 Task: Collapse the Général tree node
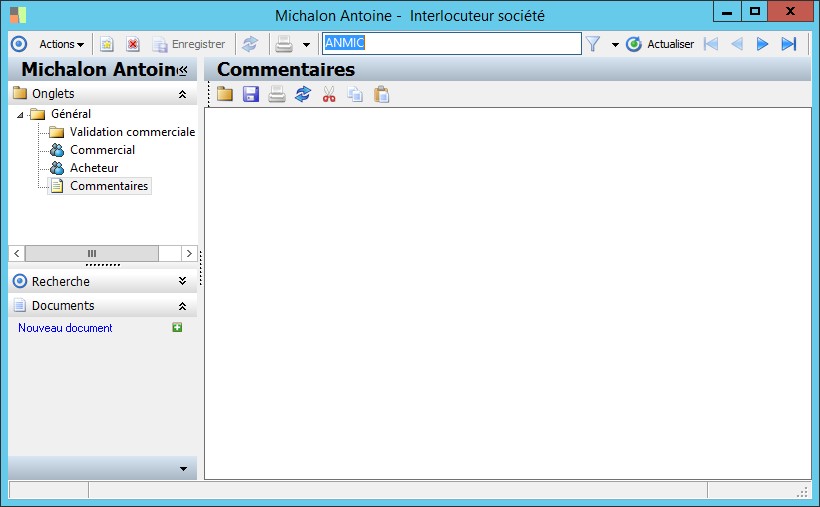point(20,115)
